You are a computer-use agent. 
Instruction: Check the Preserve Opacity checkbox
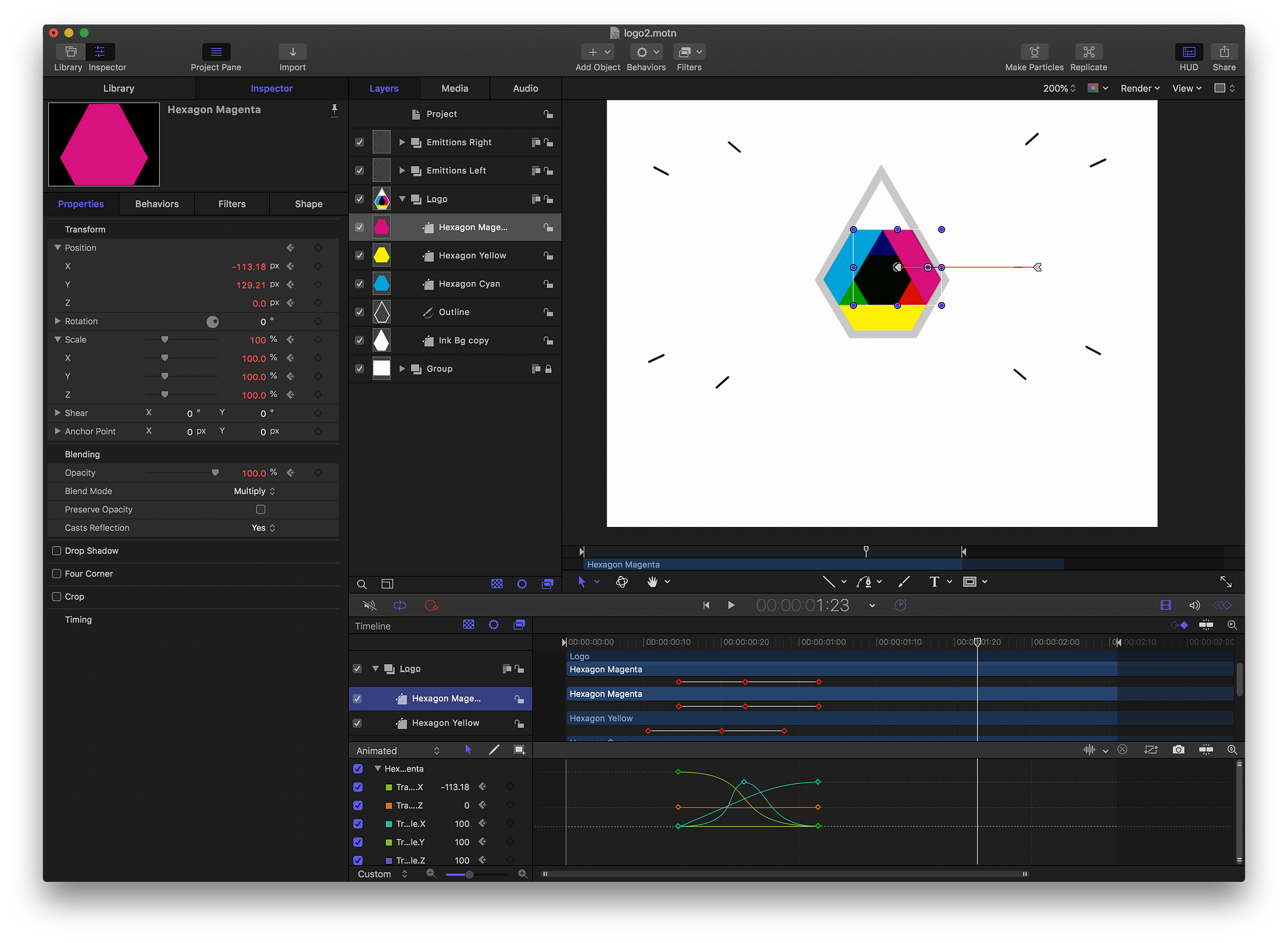261,510
